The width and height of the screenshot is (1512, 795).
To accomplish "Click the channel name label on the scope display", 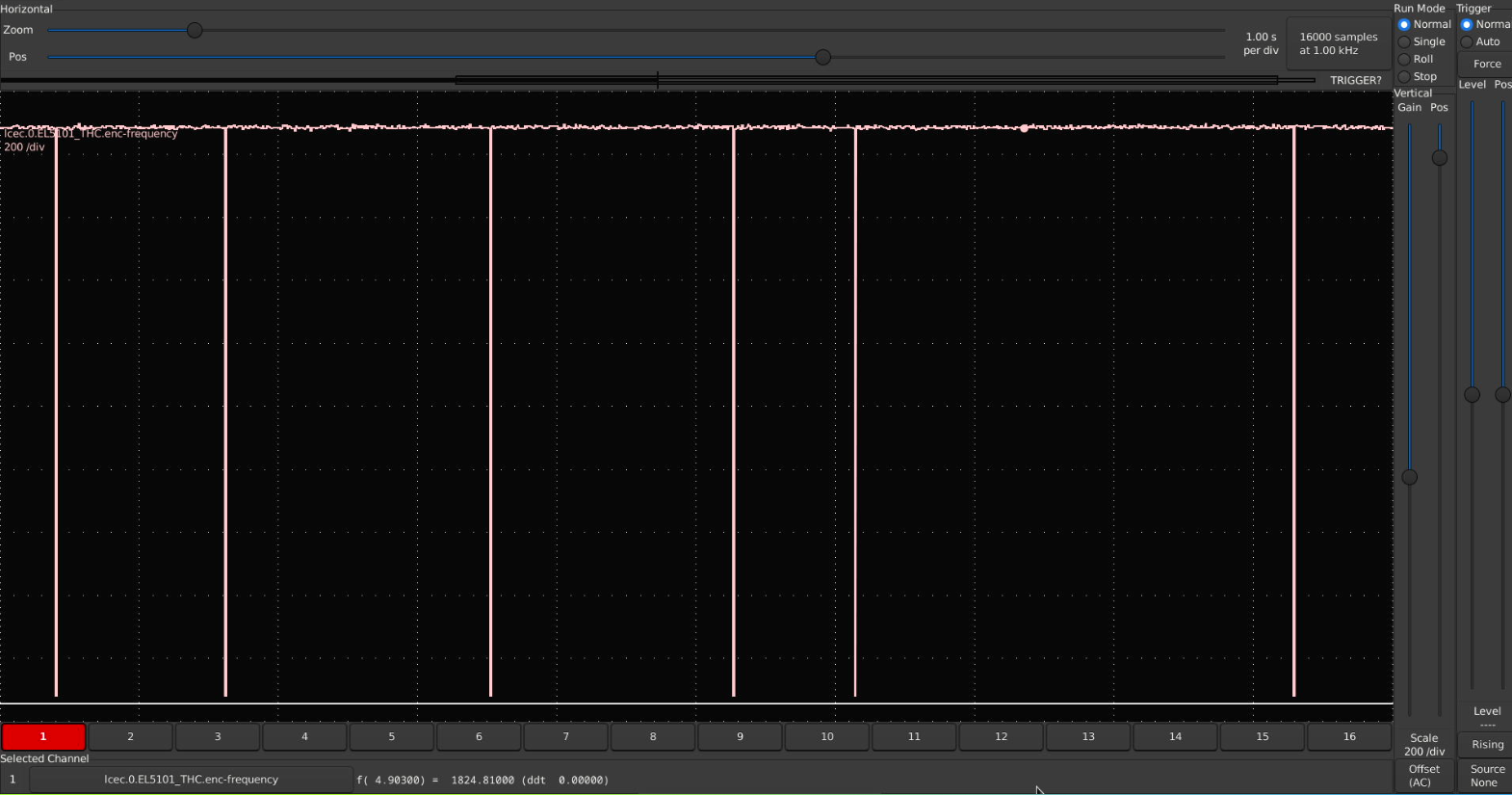I will (91, 134).
